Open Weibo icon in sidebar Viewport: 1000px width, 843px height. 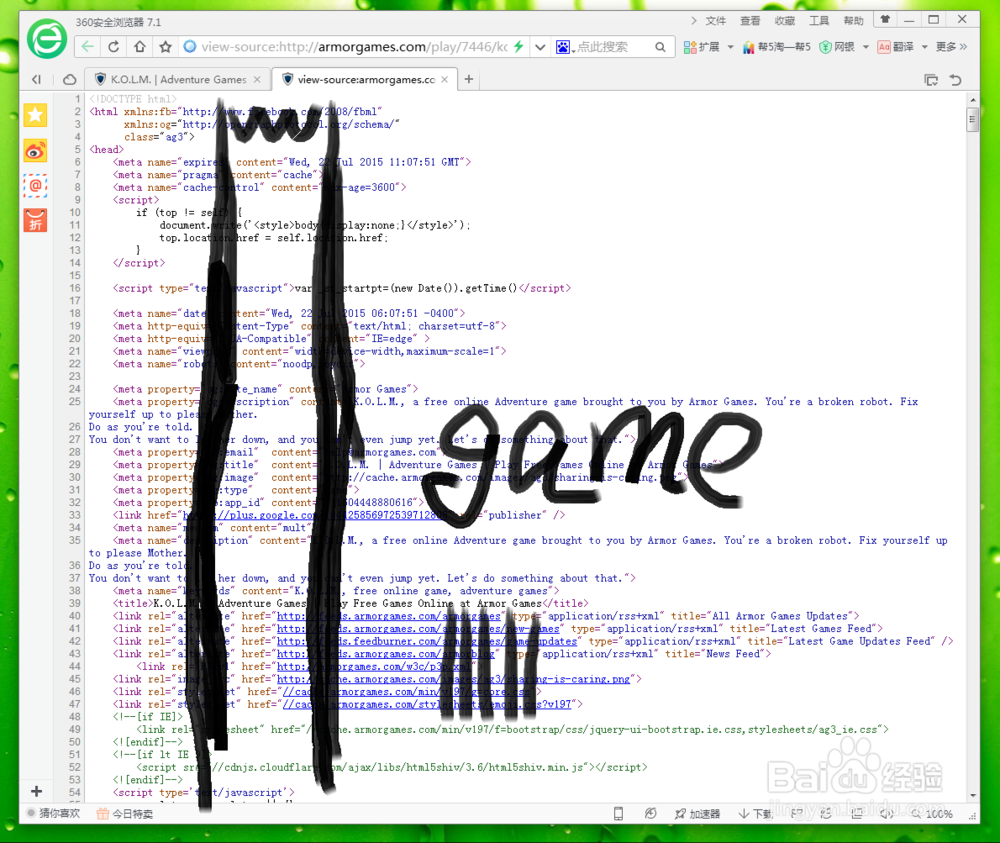click(36, 151)
